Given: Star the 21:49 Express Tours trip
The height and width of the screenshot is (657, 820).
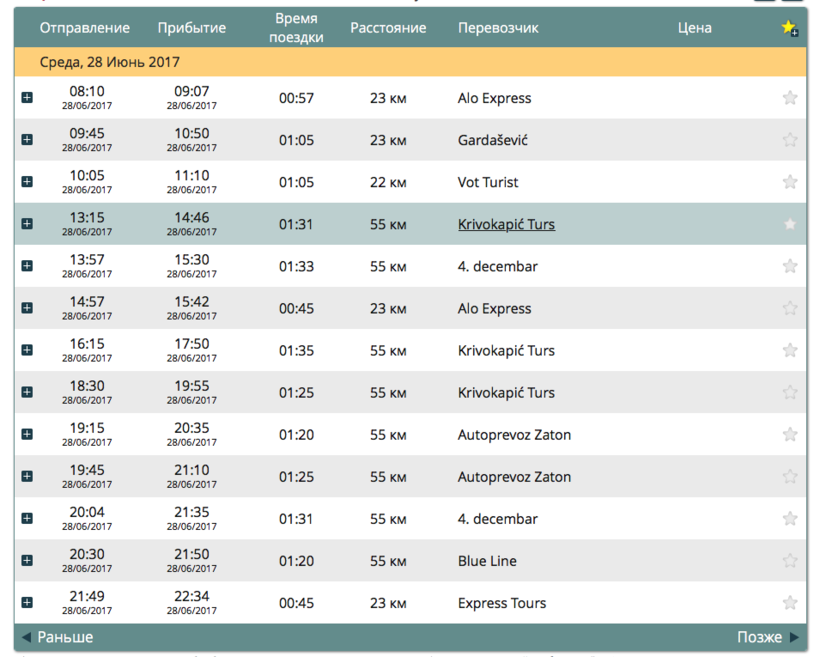Looking at the screenshot, I should (790, 603).
